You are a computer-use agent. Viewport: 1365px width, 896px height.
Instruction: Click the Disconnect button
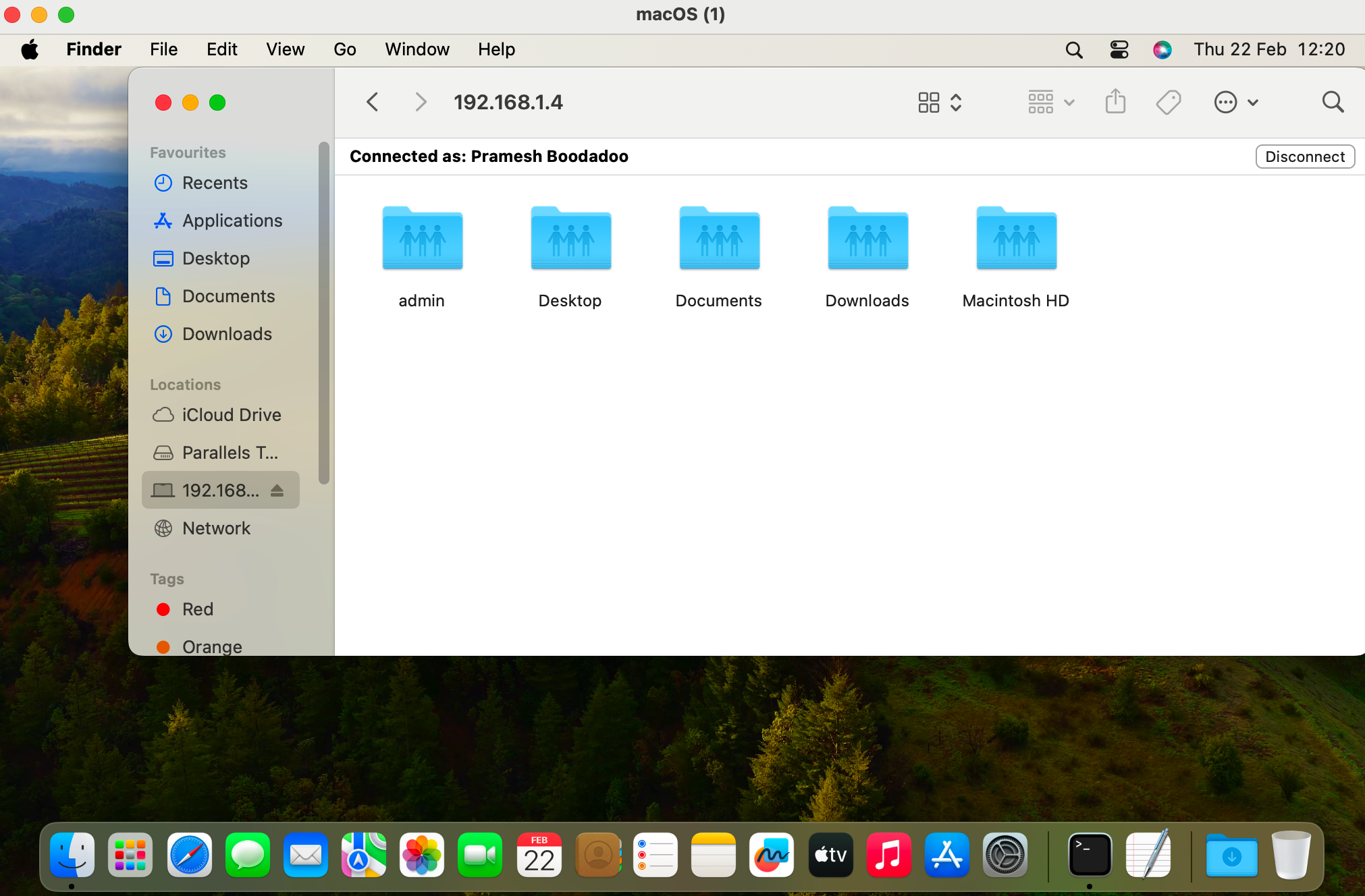pos(1304,157)
